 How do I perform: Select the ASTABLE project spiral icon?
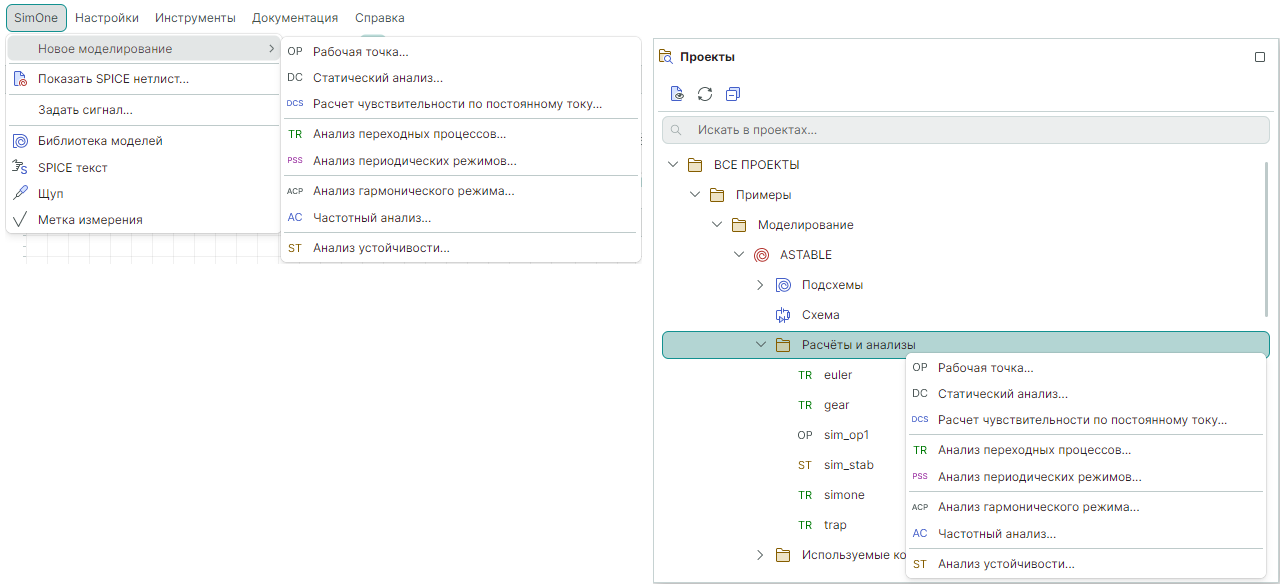click(x=761, y=255)
